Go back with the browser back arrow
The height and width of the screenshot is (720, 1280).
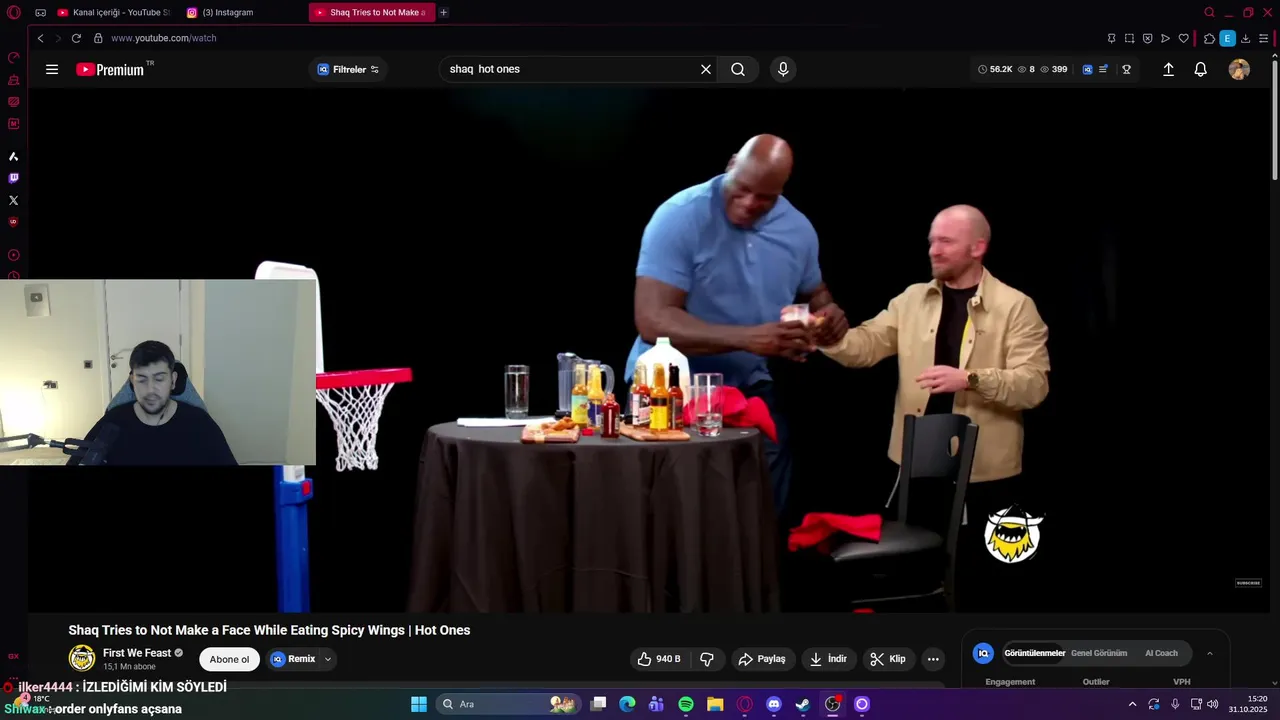[41, 38]
